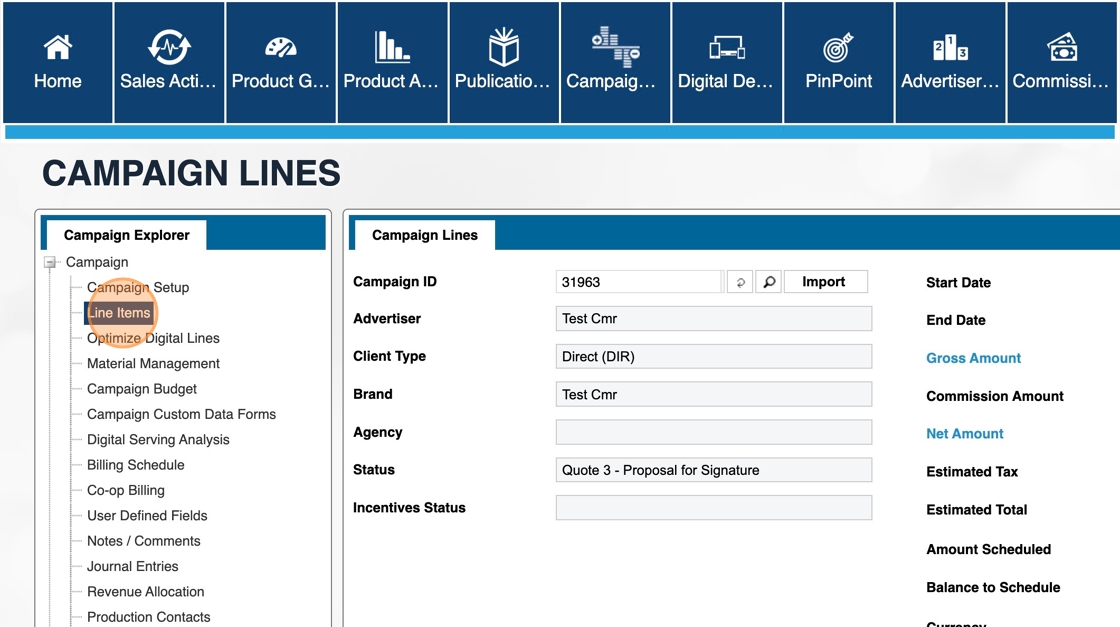Click the Import button
1120x627 pixels.
(826, 281)
